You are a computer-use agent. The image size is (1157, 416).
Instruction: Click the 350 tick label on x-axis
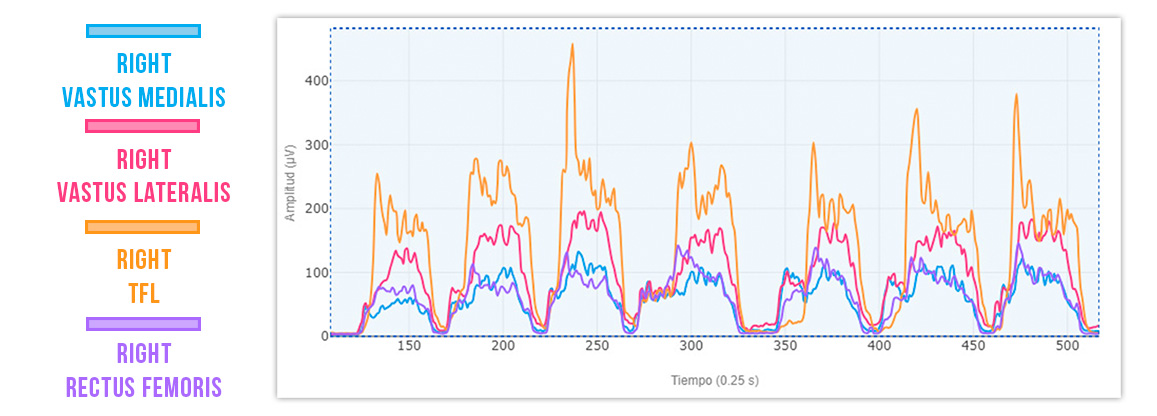tap(785, 346)
